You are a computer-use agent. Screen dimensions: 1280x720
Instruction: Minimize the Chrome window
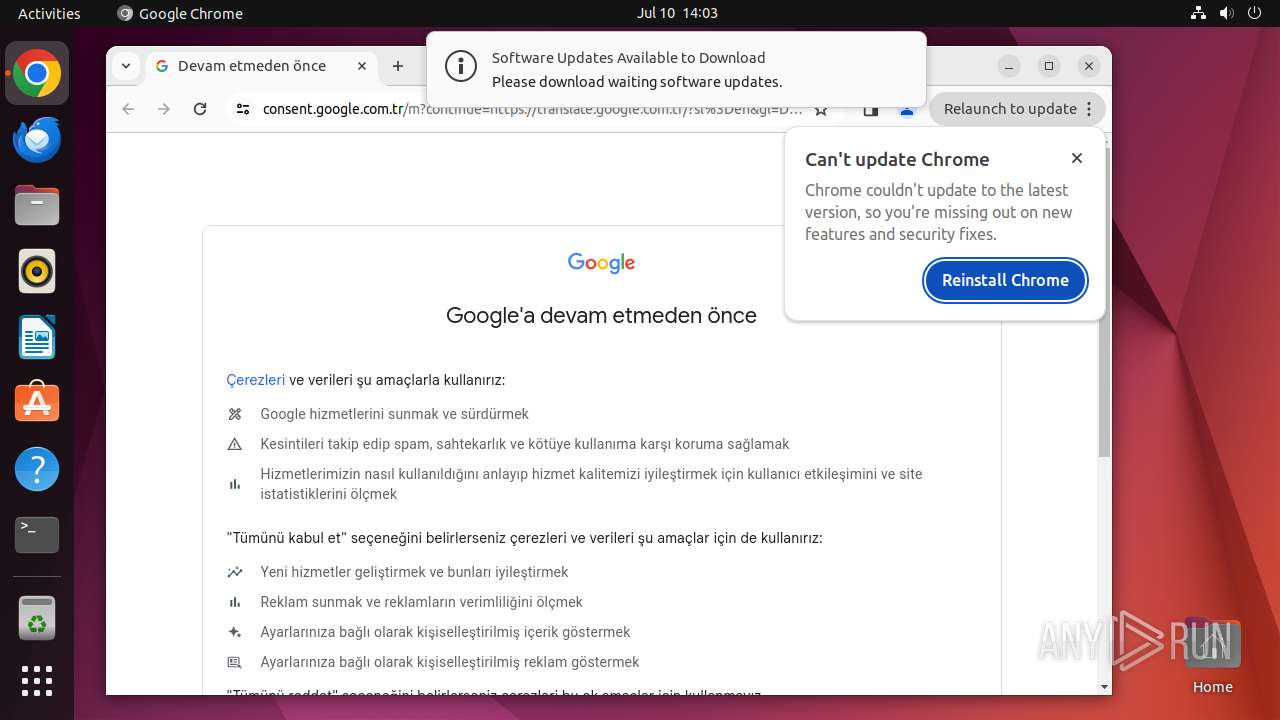(1009, 66)
